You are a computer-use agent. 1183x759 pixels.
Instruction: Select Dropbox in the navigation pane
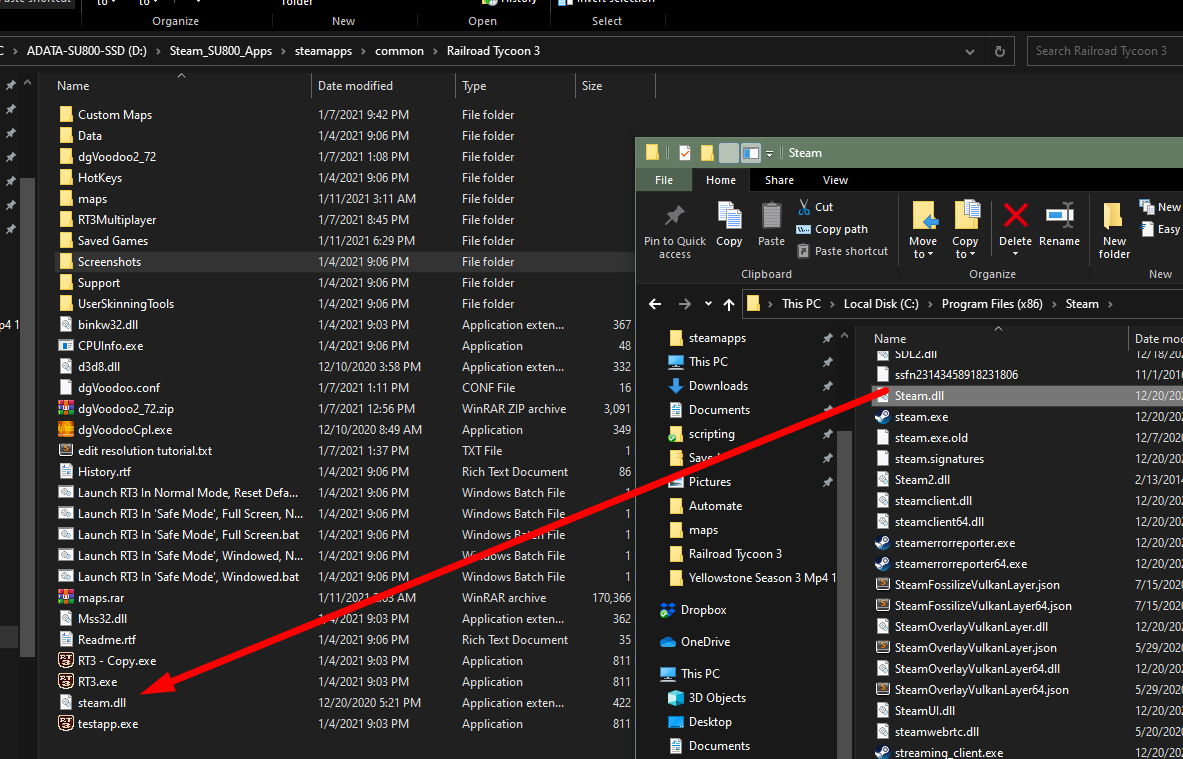pos(703,610)
